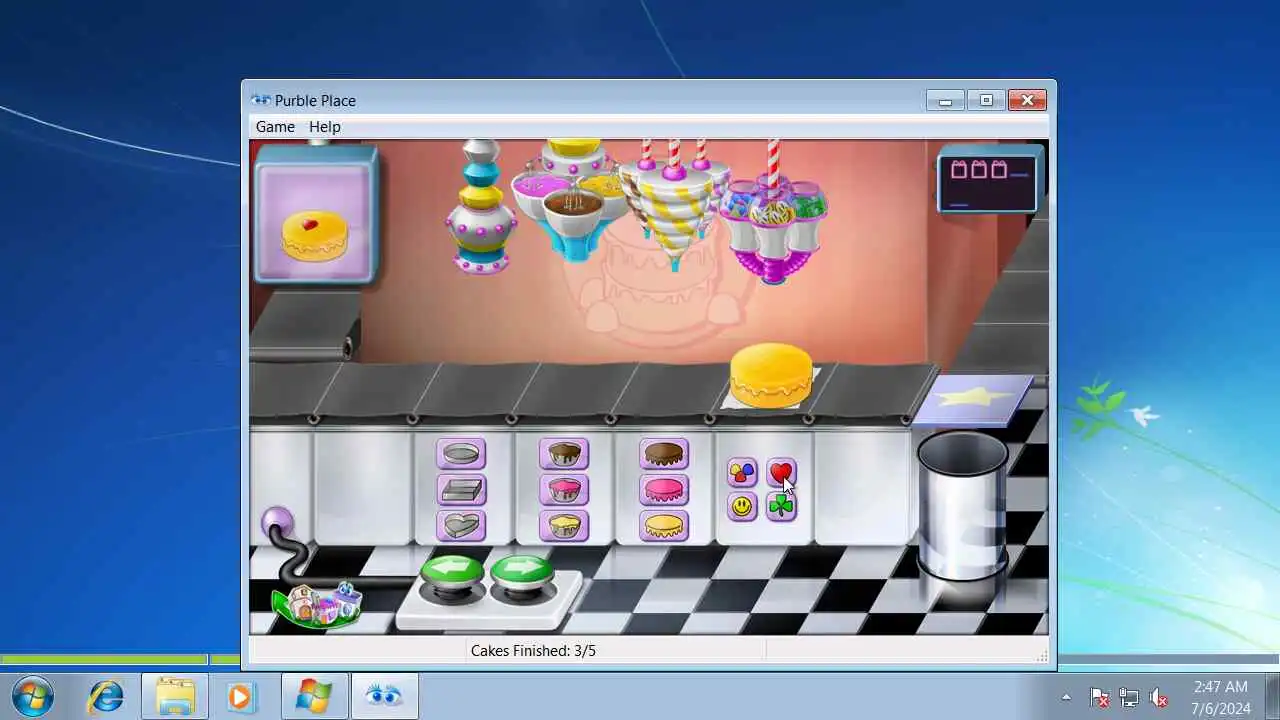Apply the pink icing button
Screen dimensions: 1280x720
664,490
